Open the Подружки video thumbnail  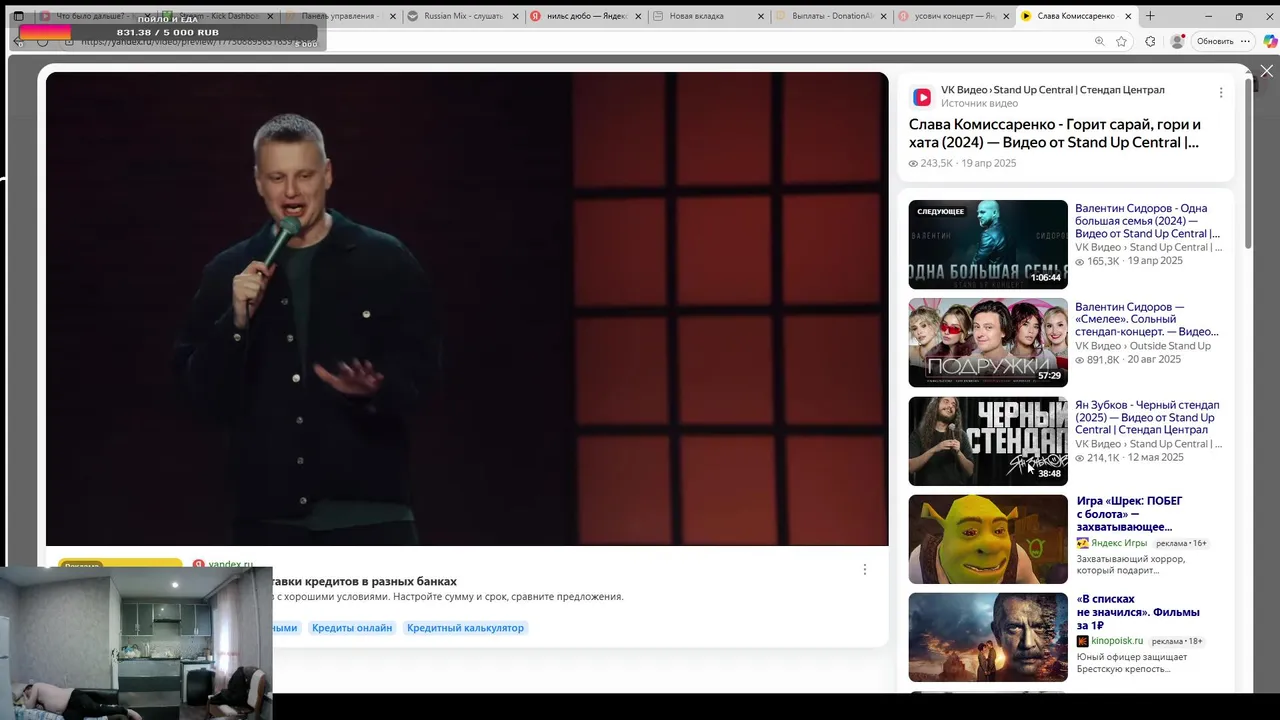click(x=988, y=342)
